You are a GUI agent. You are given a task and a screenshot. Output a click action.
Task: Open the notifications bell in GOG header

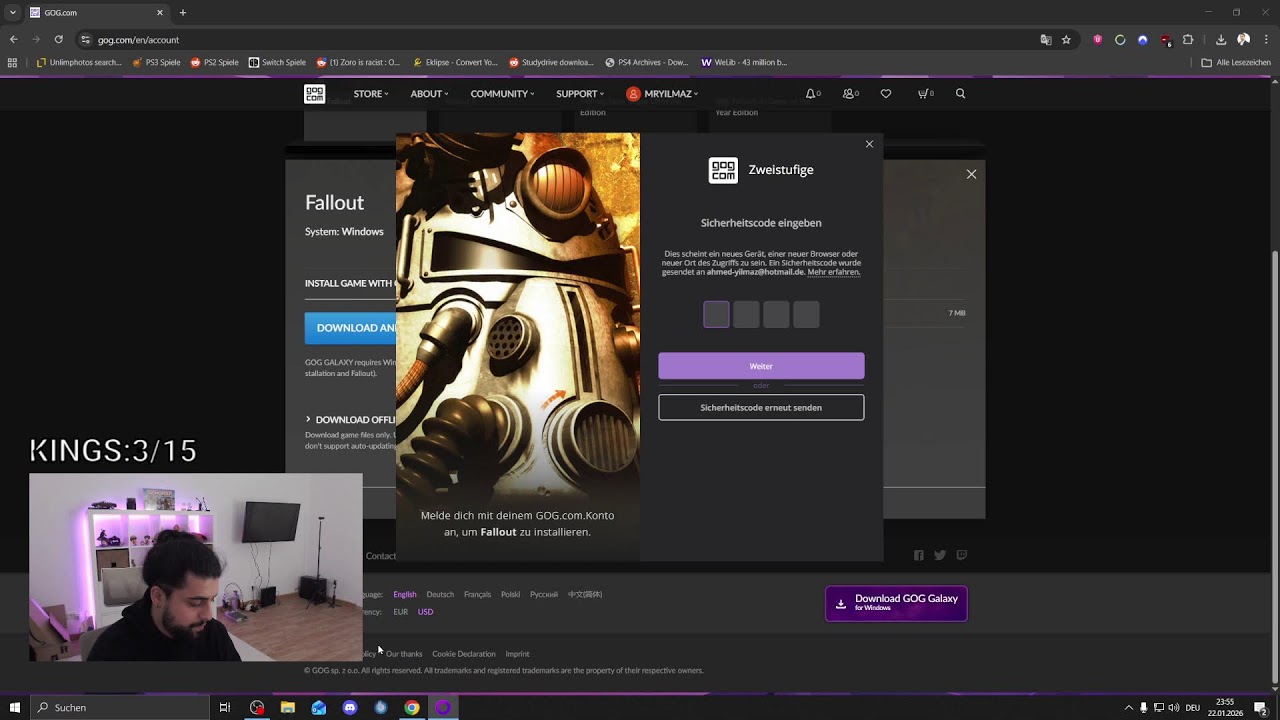[812, 94]
